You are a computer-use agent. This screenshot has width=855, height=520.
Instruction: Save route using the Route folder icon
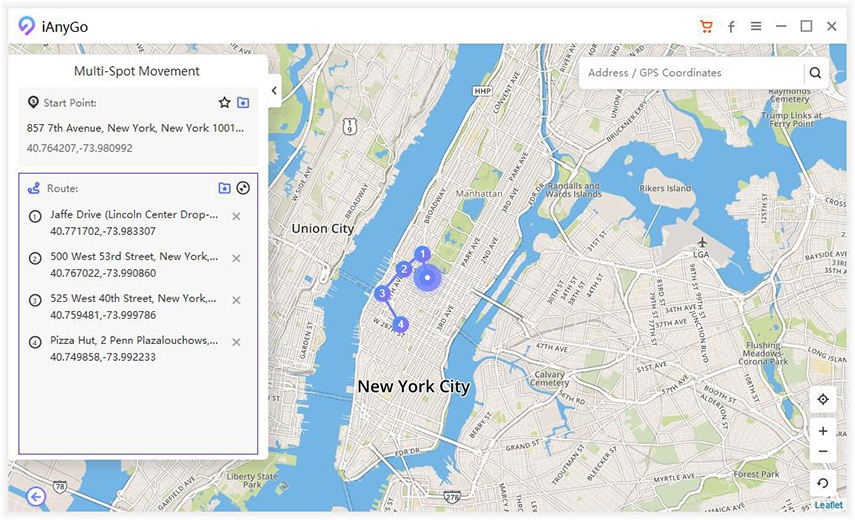(x=224, y=188)
